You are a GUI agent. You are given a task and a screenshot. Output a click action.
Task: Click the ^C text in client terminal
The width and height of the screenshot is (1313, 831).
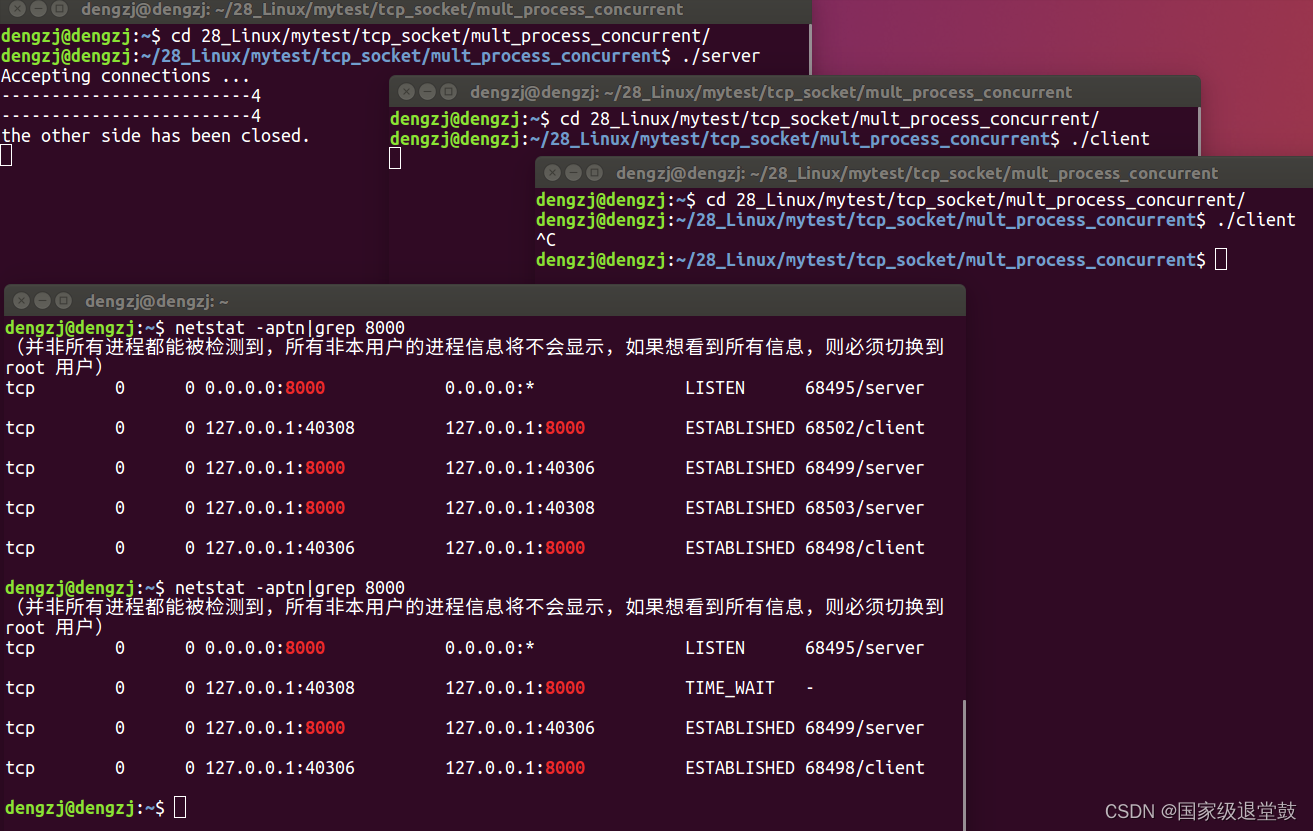546,240
